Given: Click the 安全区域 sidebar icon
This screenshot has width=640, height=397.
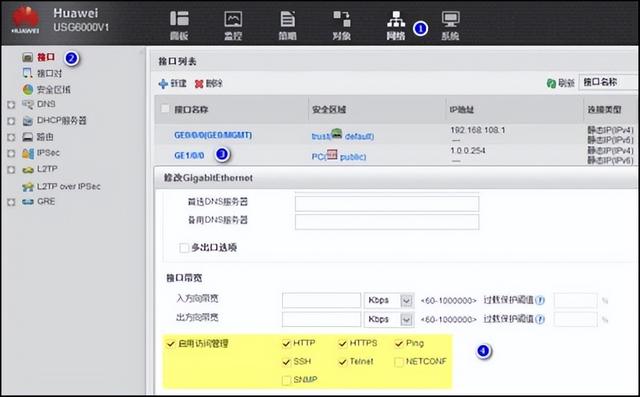Looking at the screenshot, I should pyautogui.click(x=27, y=89).
